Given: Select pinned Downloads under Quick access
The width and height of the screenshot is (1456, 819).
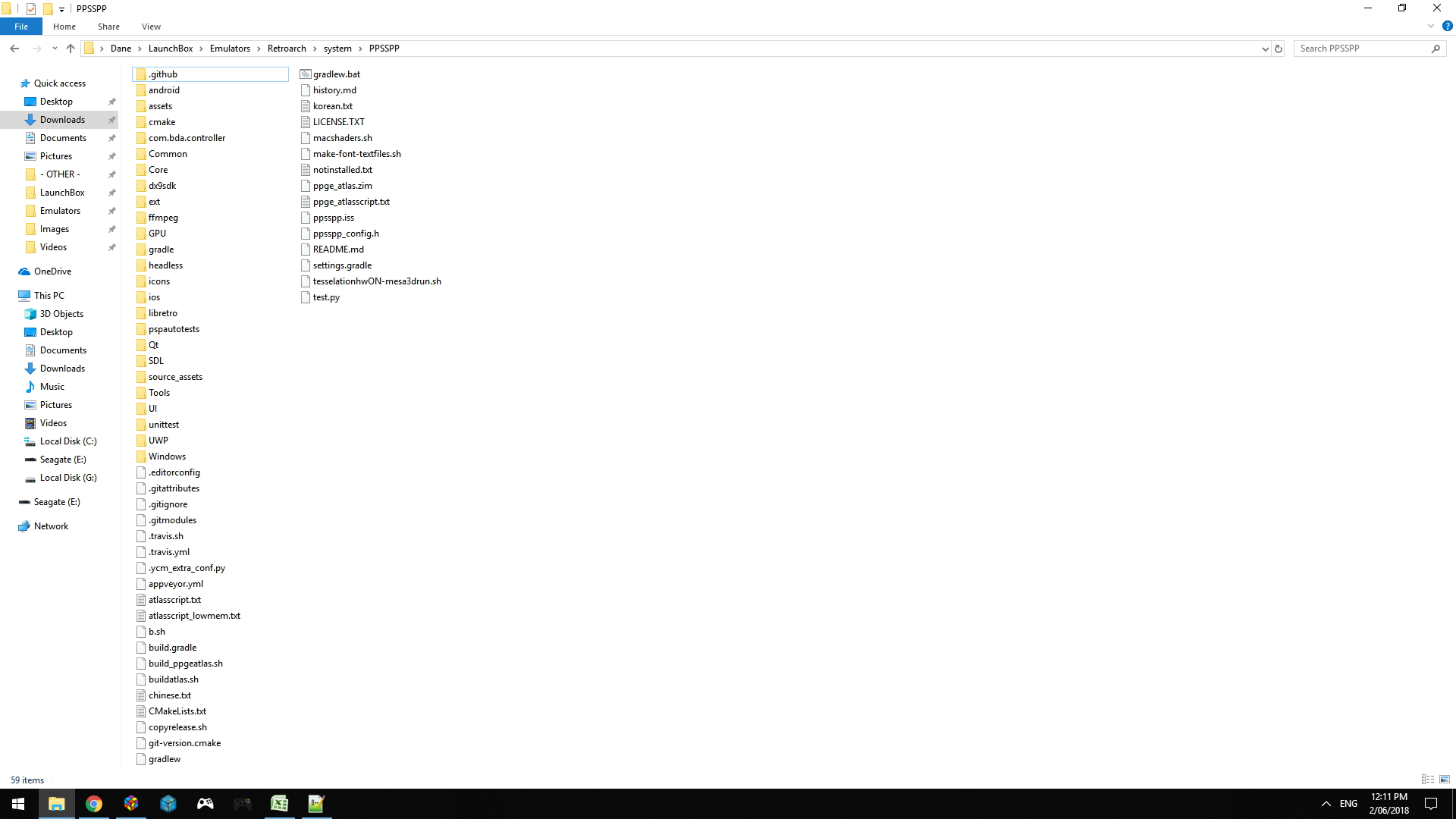Looking at the screenshot, I should 62,120.
